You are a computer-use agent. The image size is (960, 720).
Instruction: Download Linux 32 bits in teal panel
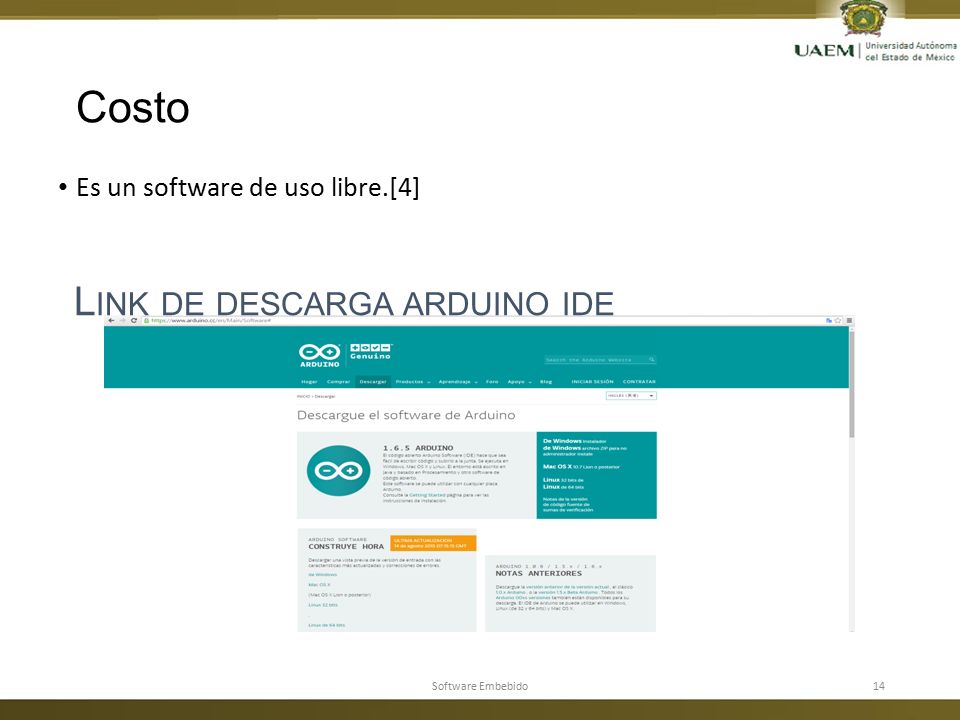pos(563,480)
